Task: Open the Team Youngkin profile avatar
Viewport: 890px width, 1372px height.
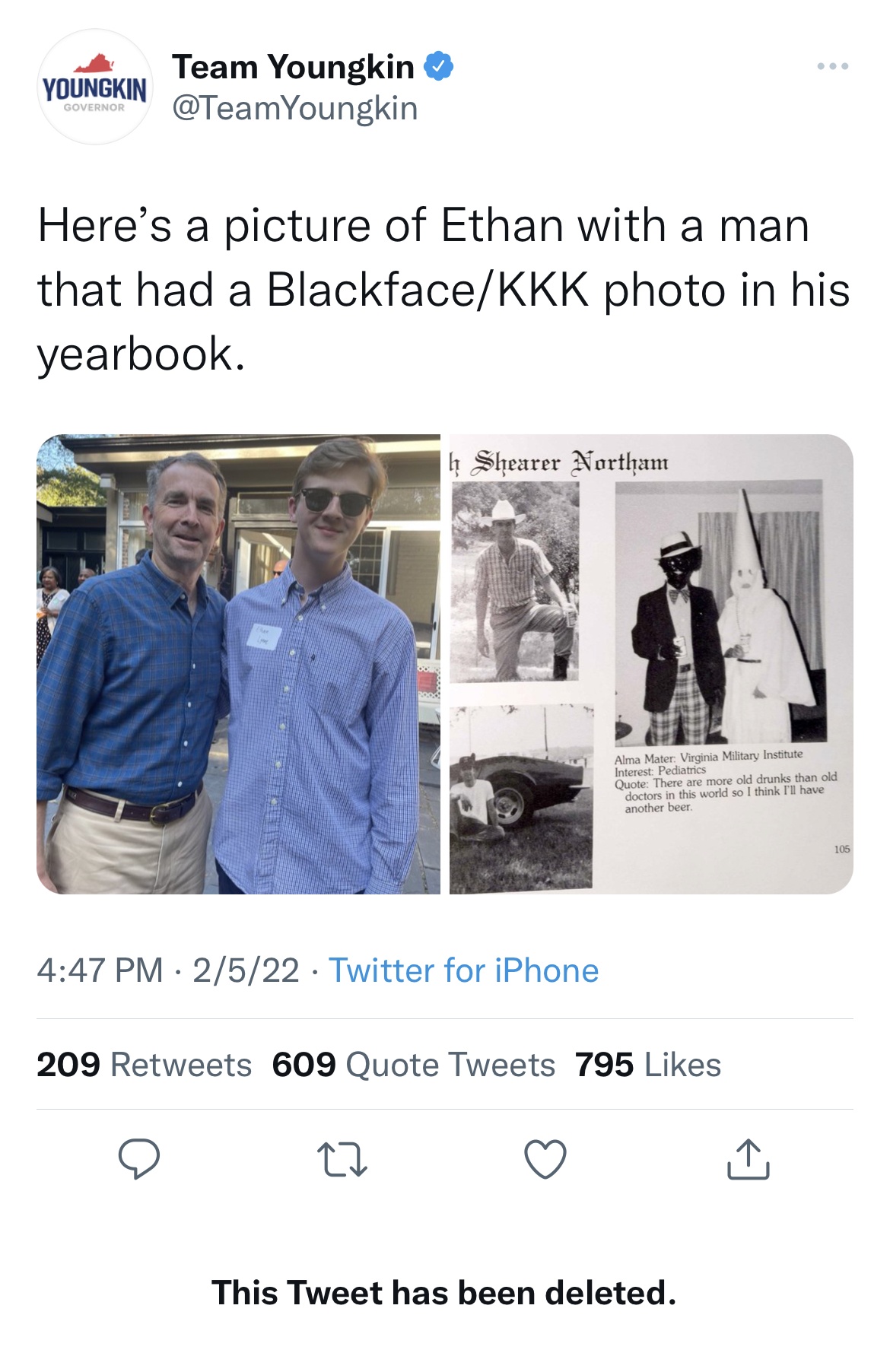Action: (94, 87)
